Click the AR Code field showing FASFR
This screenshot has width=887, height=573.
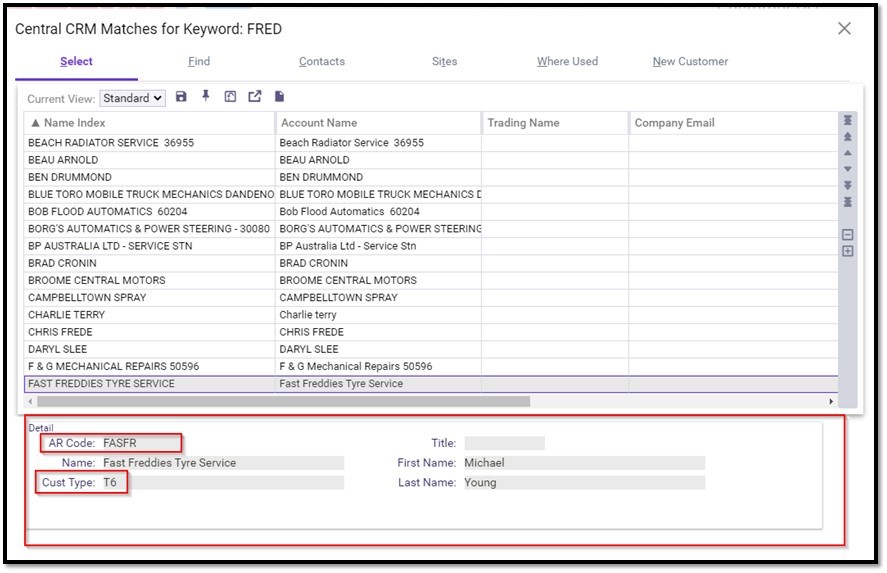click(x=141, y=443)
